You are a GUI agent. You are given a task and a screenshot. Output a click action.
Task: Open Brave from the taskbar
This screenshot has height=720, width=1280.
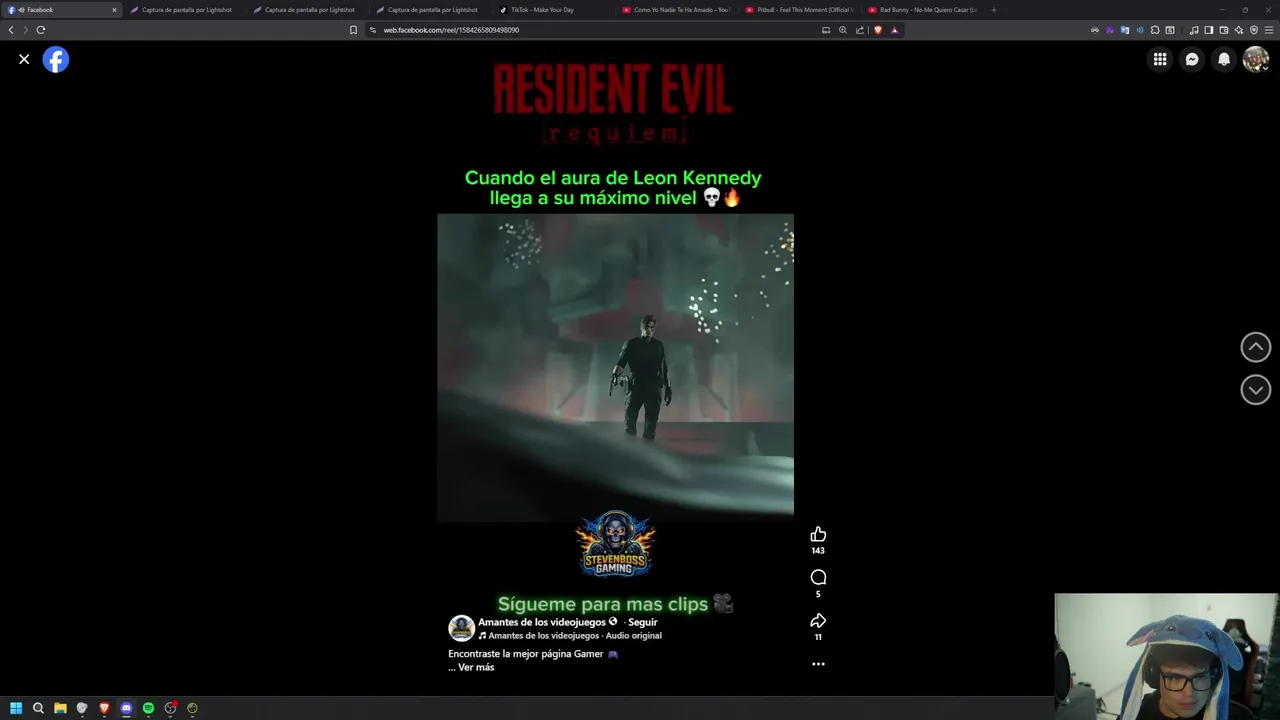104,708
